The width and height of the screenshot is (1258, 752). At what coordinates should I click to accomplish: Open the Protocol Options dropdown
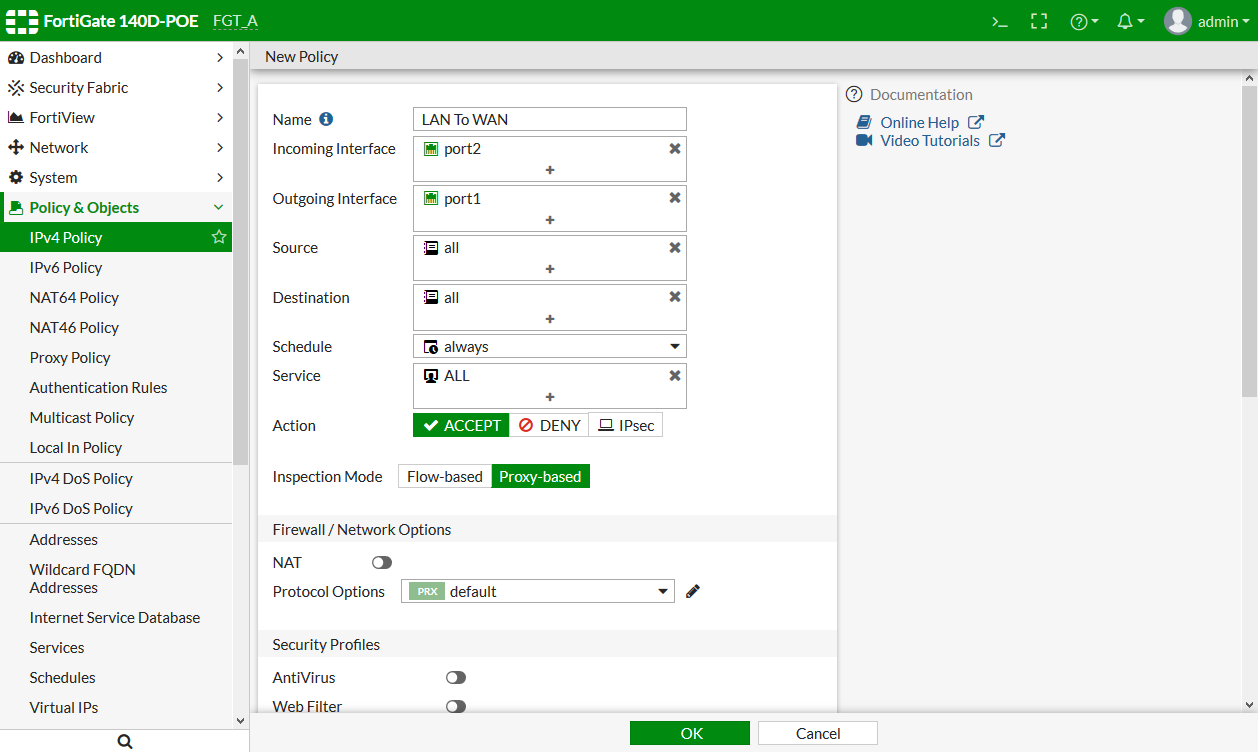pos(662,591)
